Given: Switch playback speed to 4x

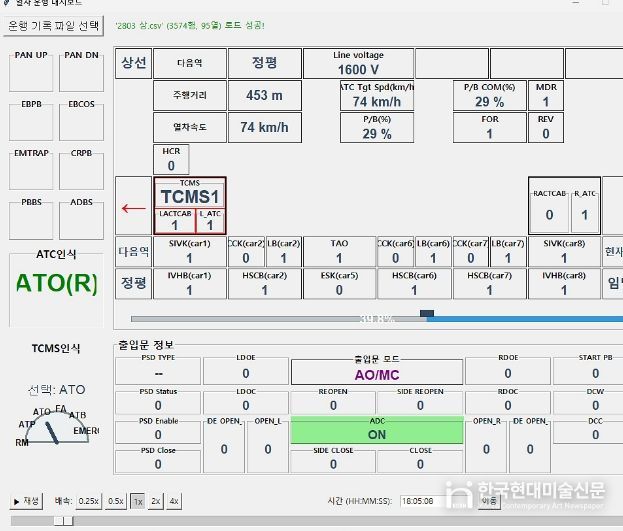Looking at the screenshot, I should 174,501.
